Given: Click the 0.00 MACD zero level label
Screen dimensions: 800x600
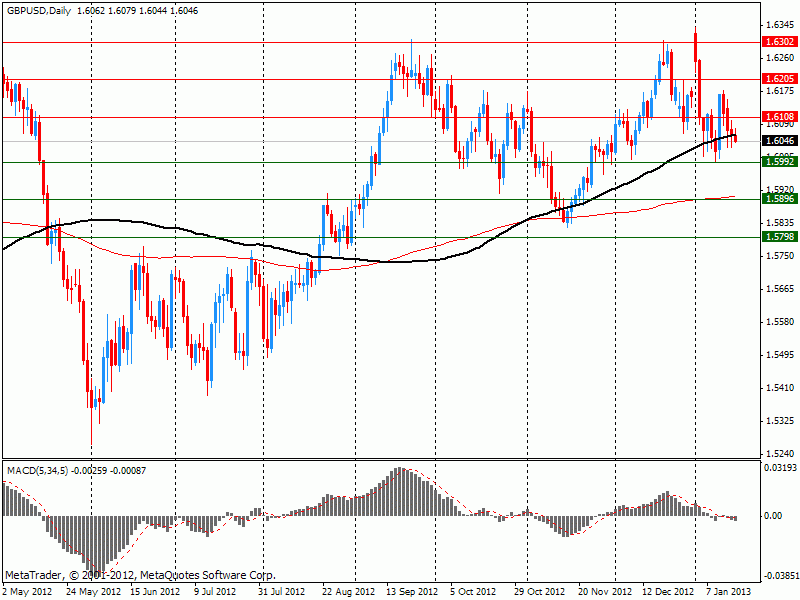Looking at the screenshot, I should [773, 516].
